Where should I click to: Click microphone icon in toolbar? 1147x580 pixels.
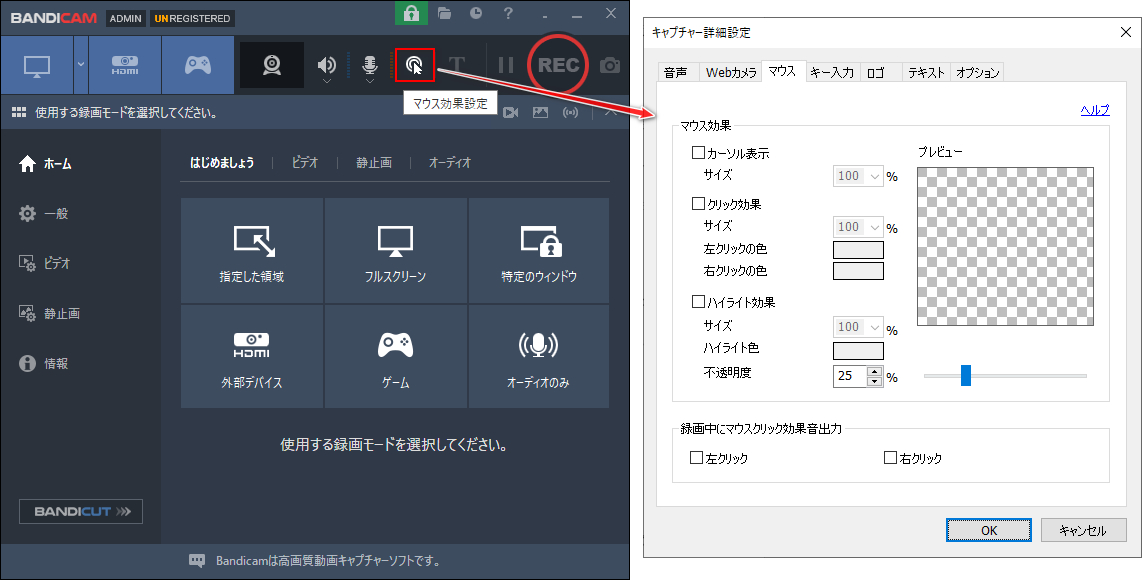tap(370, 65)
